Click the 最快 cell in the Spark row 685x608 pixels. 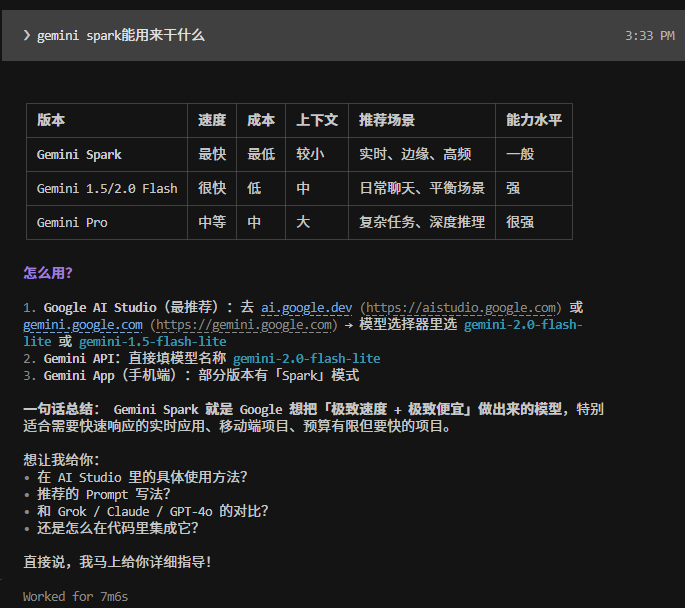point(212,154)
